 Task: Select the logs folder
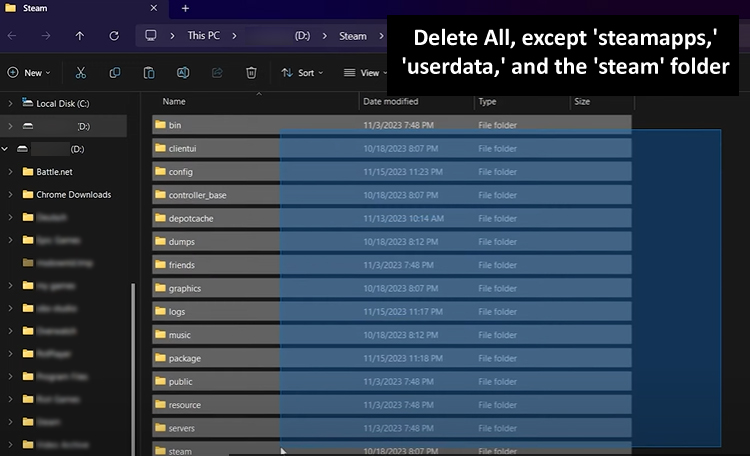(392, 311)
